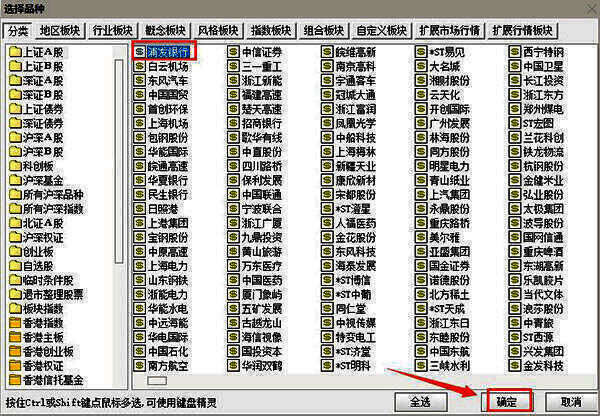Image resolution: width=600 pixels, height=416 pixels.
Task: Choose the 香港信托基金 category
Action: click(x=53, y=380)
